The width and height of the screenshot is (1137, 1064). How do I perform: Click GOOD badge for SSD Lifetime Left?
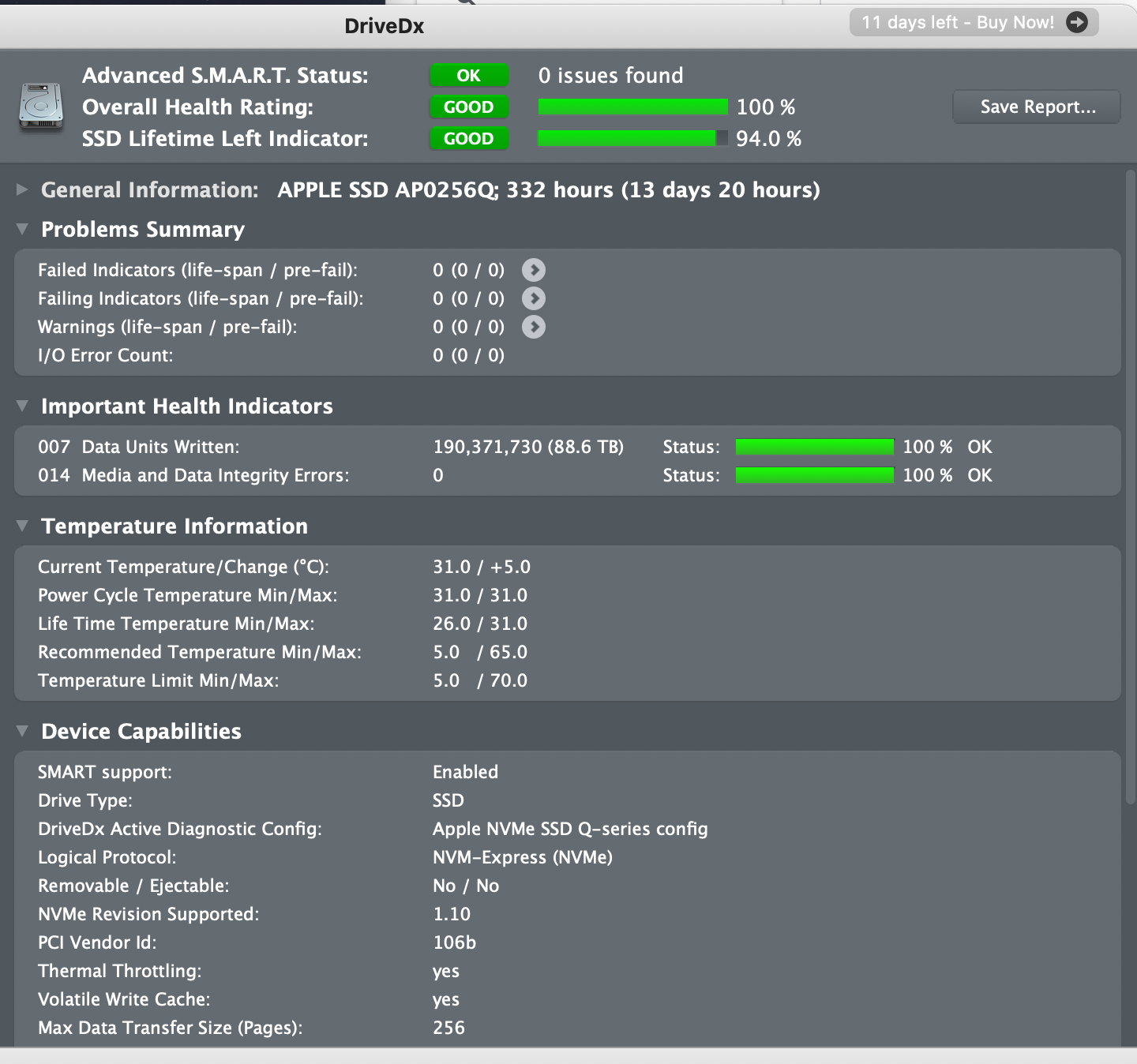469,139
